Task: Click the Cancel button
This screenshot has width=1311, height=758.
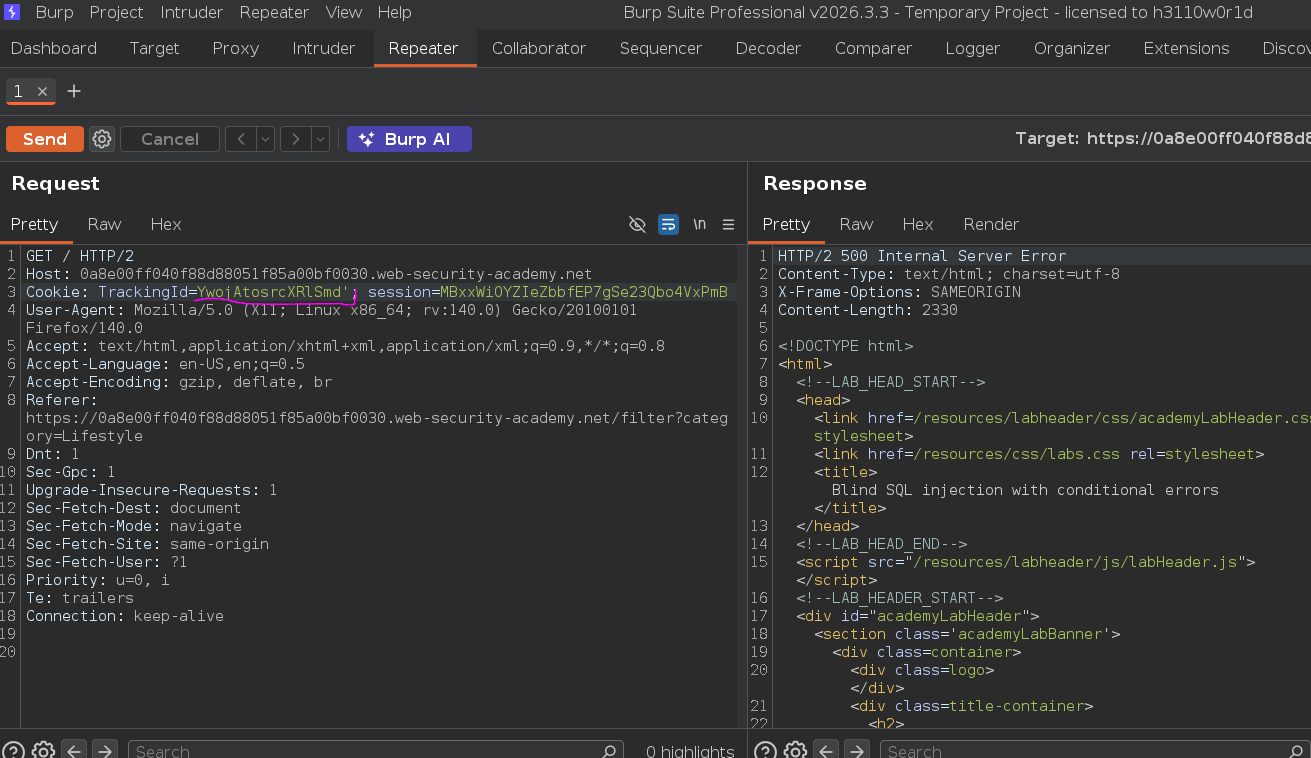Action: (x=170, y=139)
